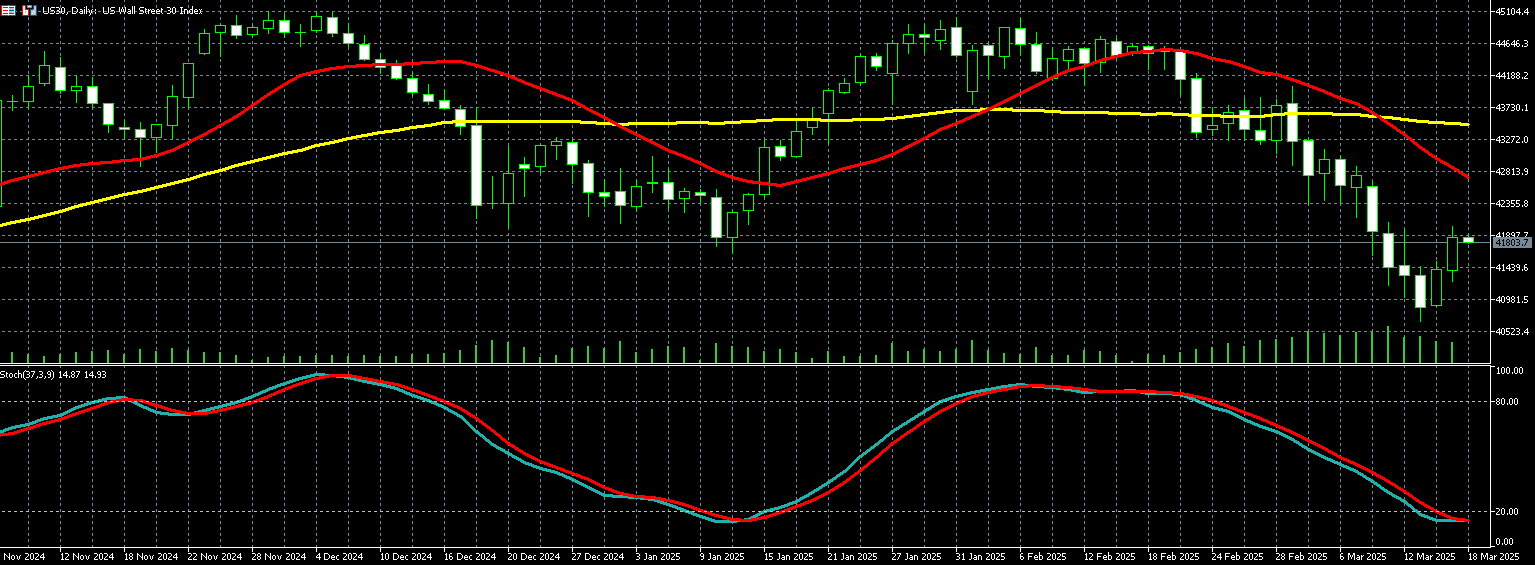Open the Depth of Market icon
The width and height of the screenshot is (1535, 565).
[x=28, y=10]
